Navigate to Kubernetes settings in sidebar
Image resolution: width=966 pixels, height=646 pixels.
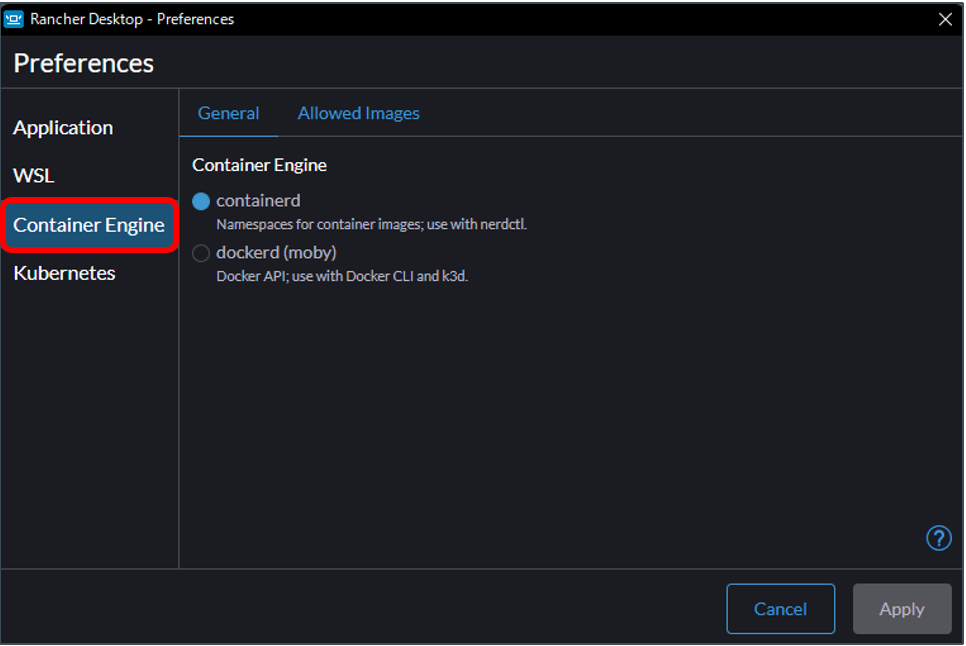[x=64, y=273]
